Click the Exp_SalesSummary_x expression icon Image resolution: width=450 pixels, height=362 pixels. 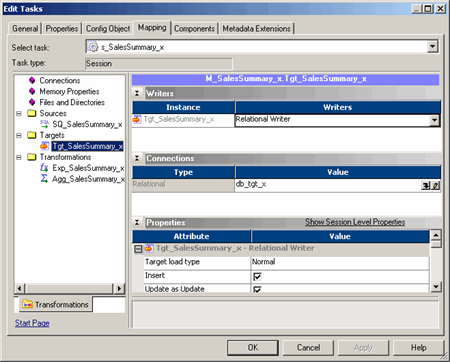[44, 168]
